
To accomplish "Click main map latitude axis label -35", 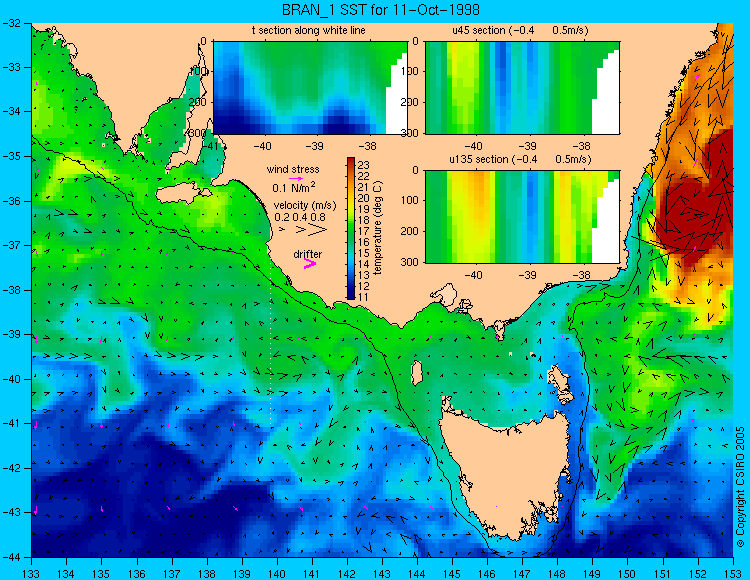I will (13, 157).
